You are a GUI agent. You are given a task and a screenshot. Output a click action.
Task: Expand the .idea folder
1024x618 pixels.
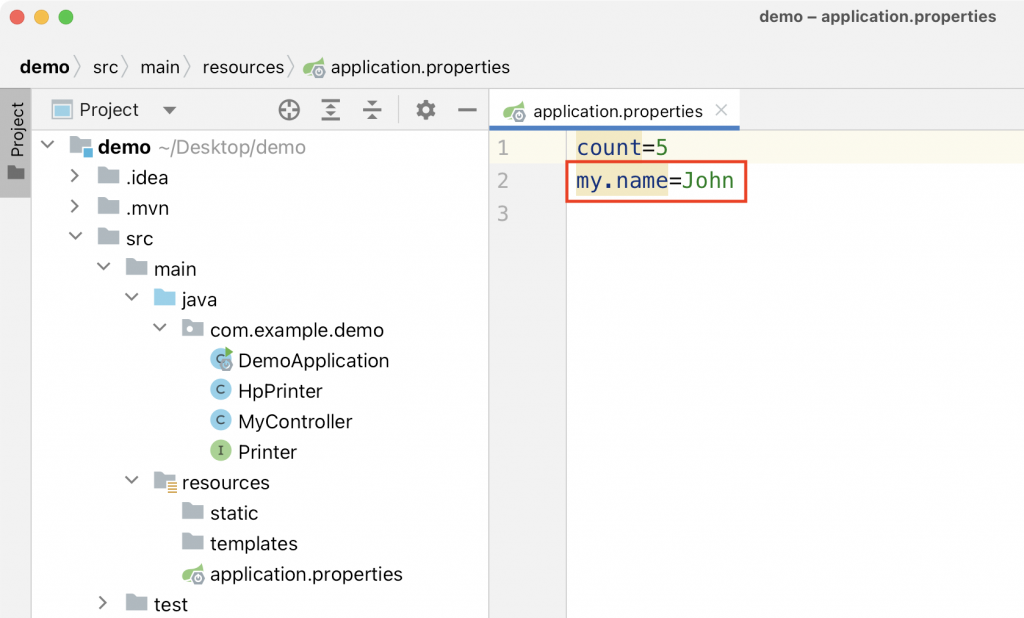75,176
